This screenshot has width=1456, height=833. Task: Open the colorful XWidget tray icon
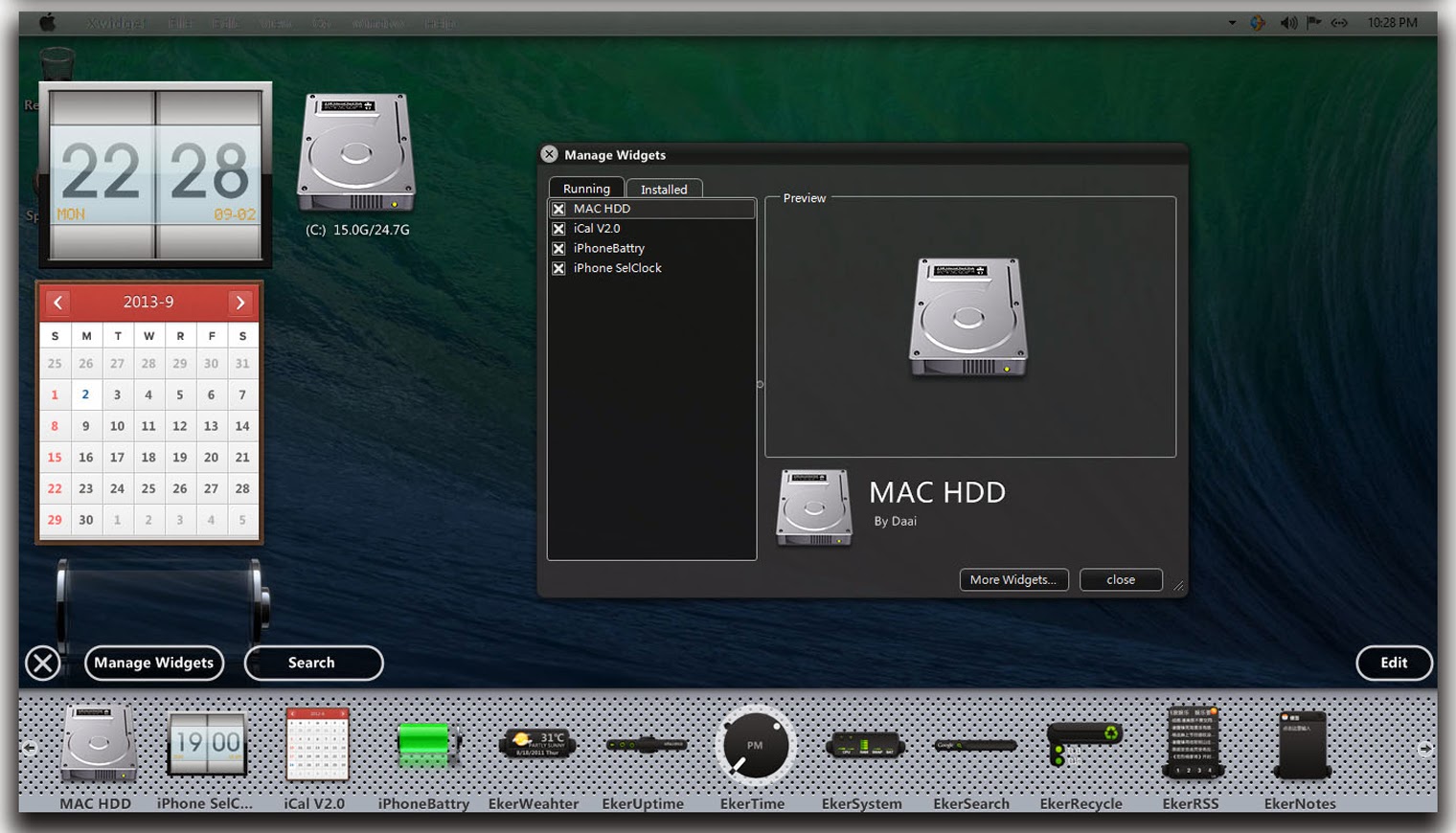[x=1258, y=23]
